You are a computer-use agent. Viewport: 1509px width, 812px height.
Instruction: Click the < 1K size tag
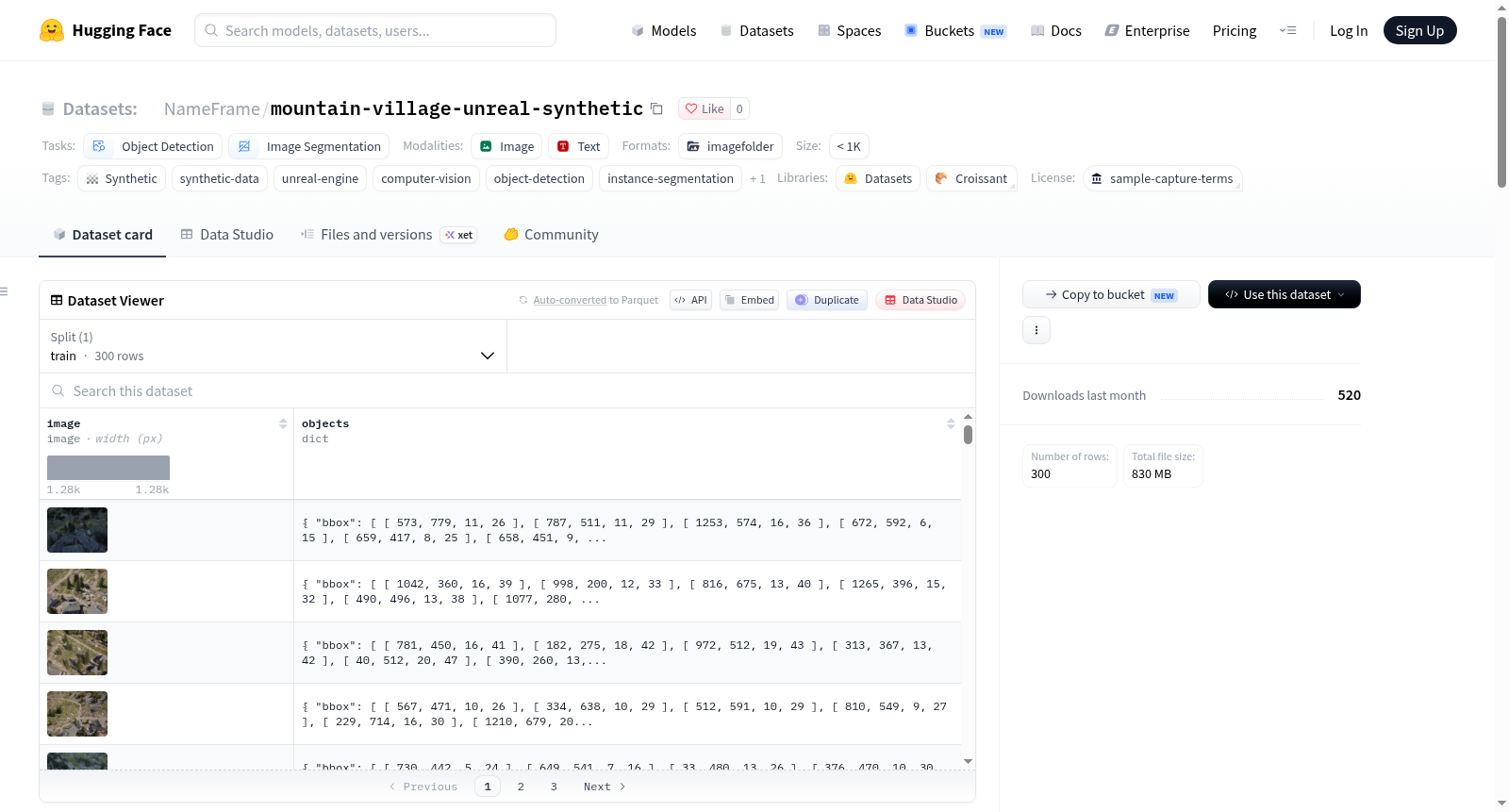click(849, 146)
